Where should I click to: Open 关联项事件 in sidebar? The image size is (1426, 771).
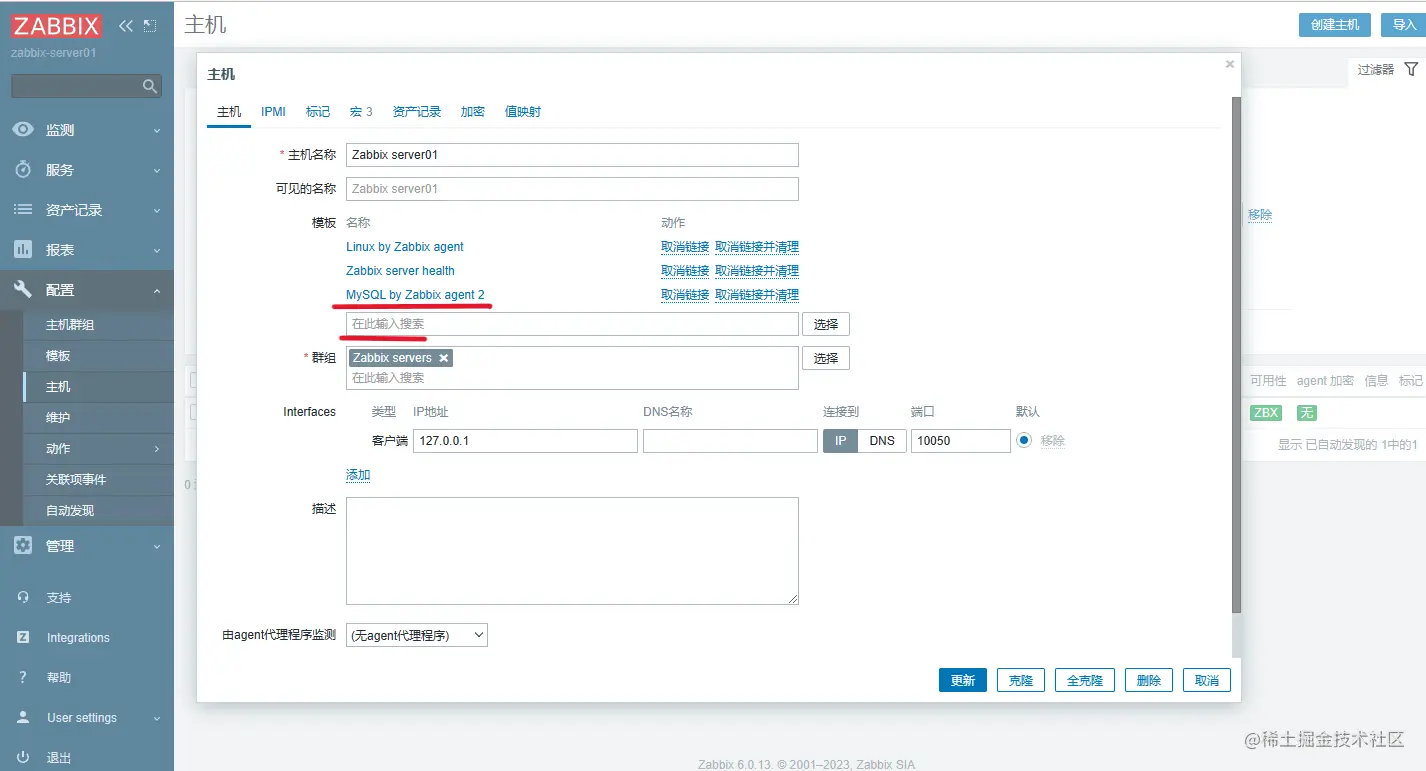tap(76, 480)
